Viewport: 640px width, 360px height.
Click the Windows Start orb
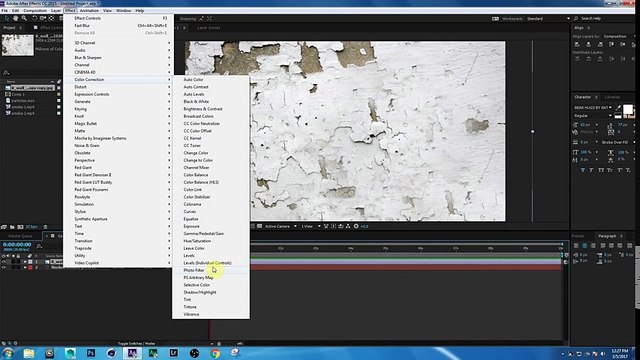pos(8,353)
